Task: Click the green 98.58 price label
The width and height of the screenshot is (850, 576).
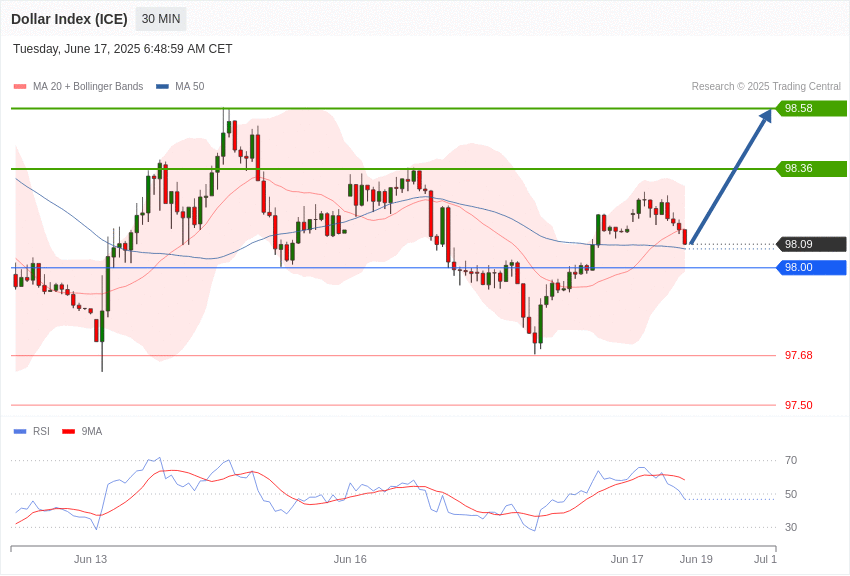Action: (x=812, y=108)
